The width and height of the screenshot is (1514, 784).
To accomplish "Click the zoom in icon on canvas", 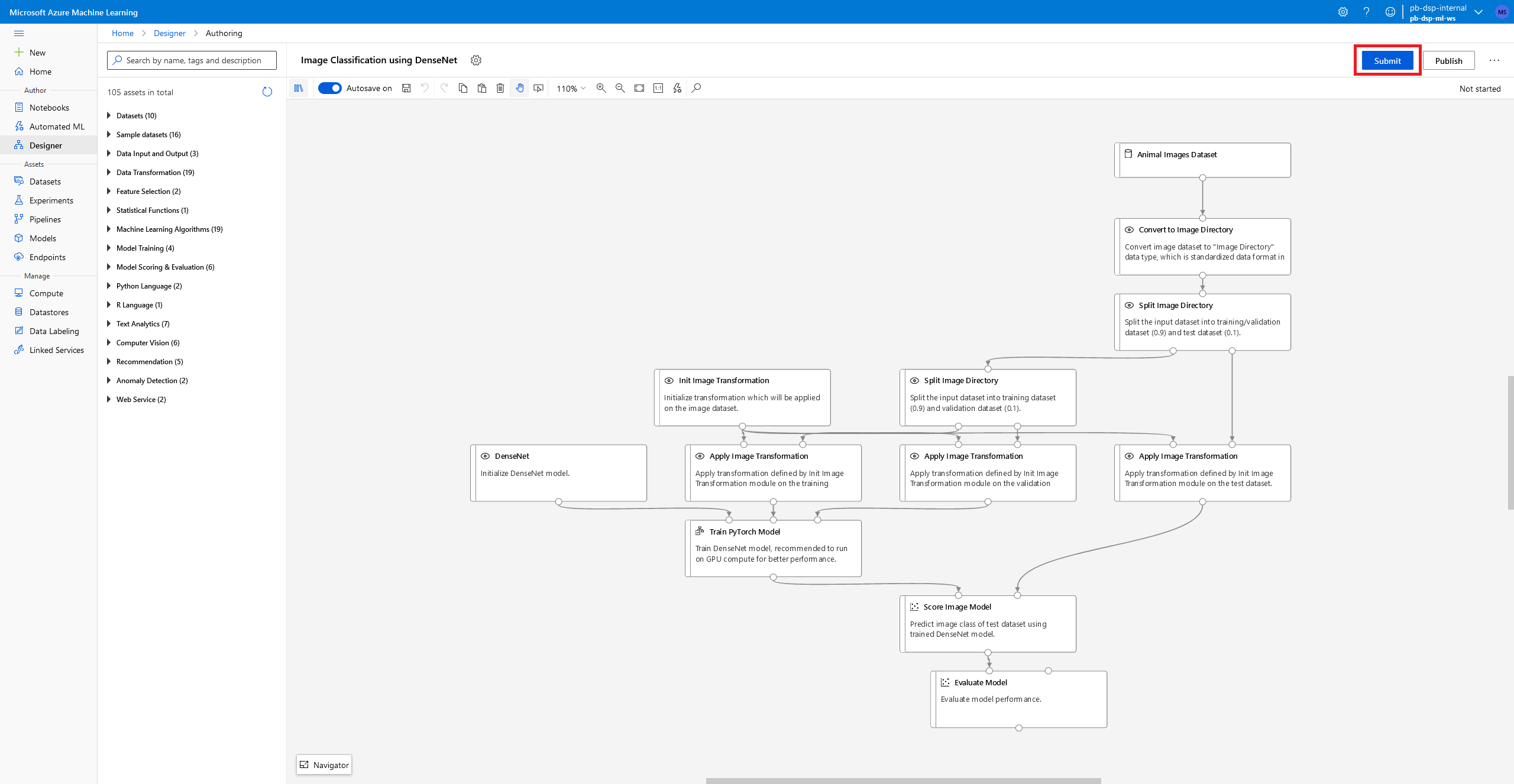I will (x=602, y=88).
